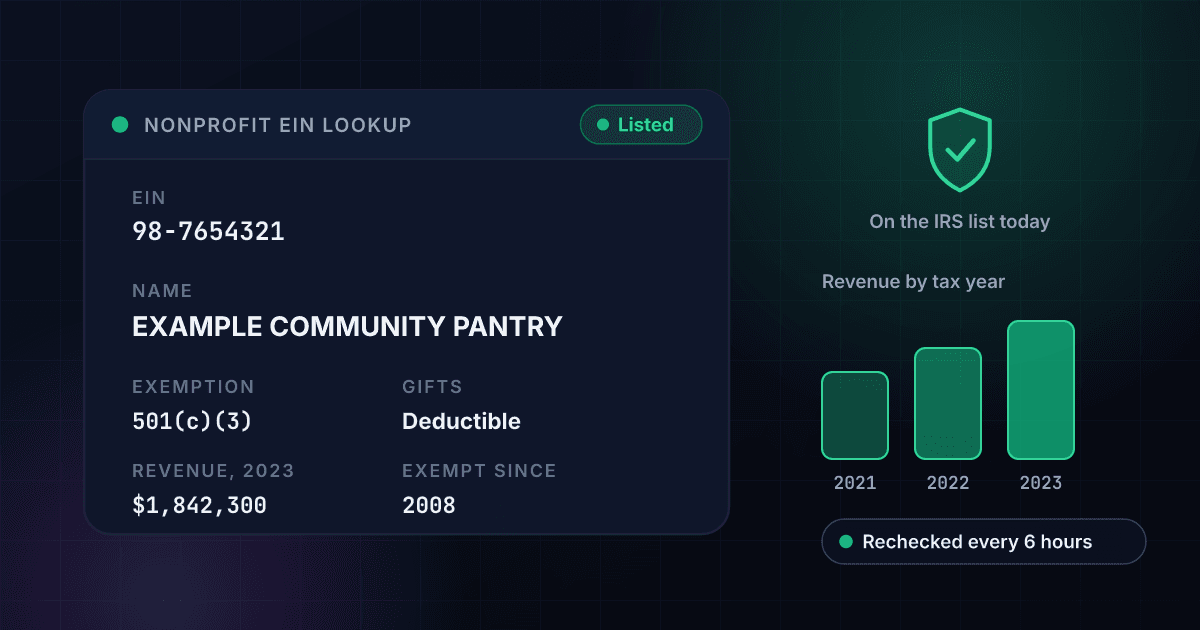Click the exemption value 501(c)(3)
1200x630 pixels.
(x=192, y=421)
